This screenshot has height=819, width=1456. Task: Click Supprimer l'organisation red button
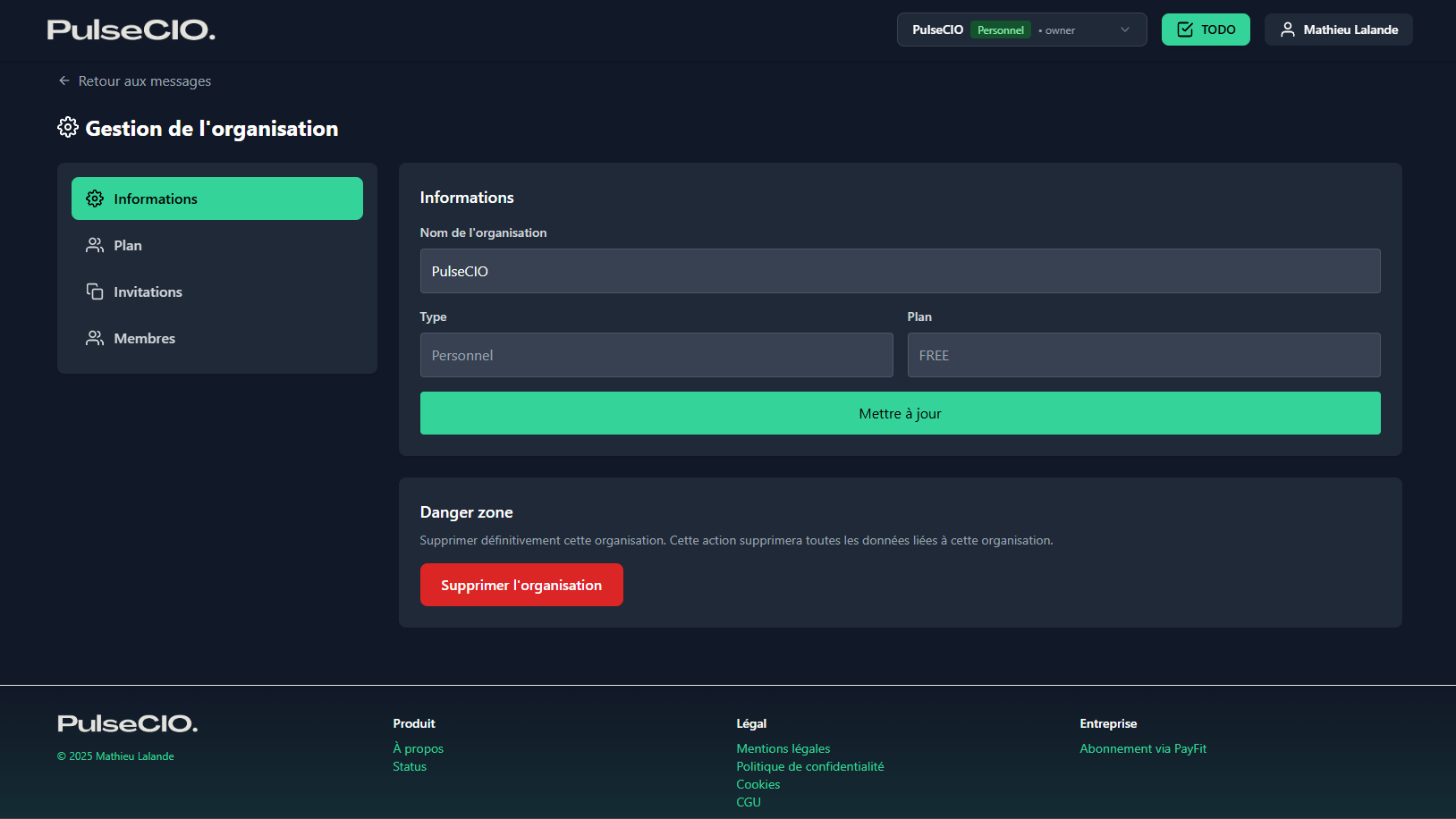coord(521,585)
